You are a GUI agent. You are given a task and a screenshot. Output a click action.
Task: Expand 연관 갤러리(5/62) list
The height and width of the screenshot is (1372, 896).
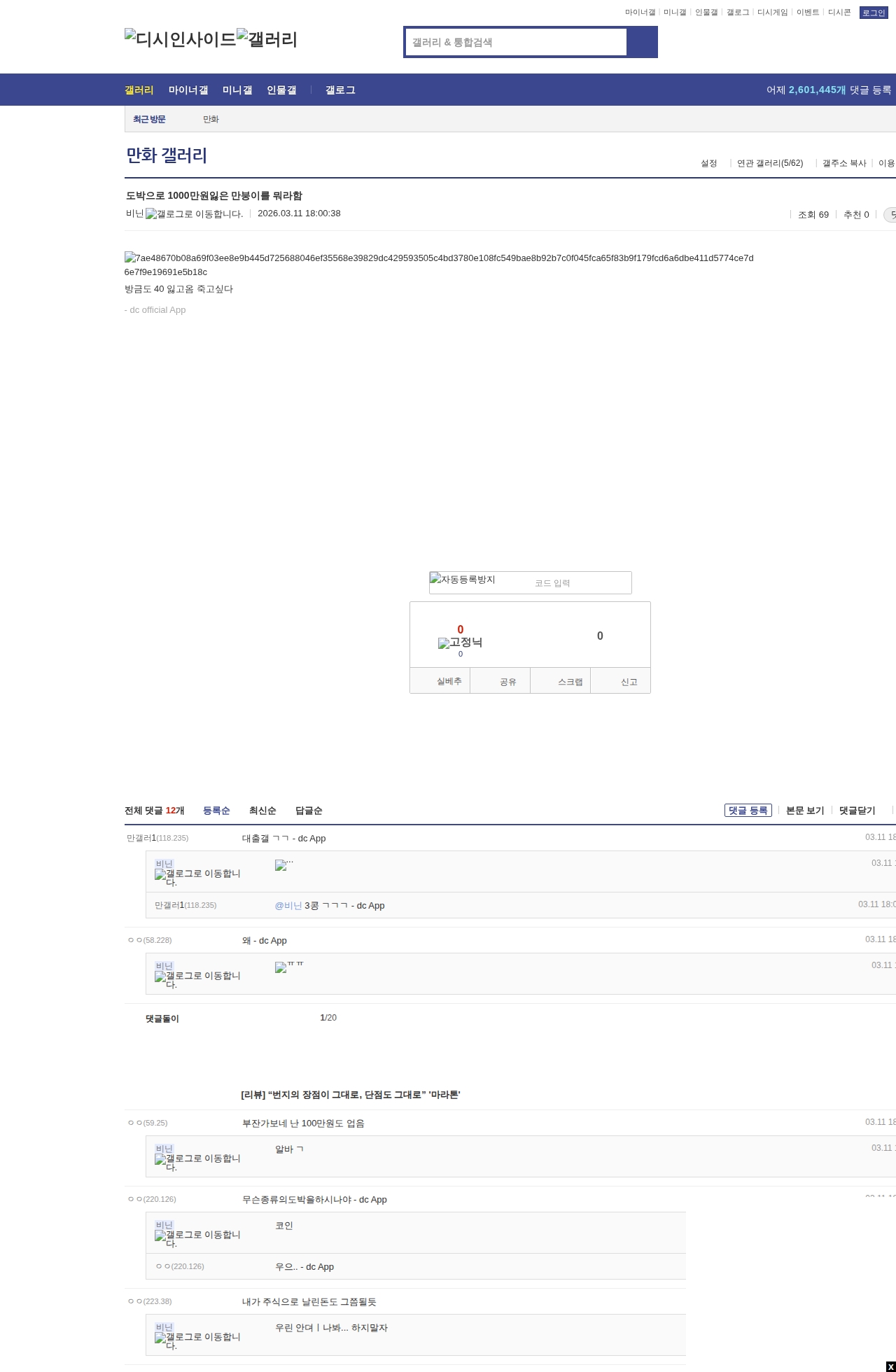click(x=770, y=163)
